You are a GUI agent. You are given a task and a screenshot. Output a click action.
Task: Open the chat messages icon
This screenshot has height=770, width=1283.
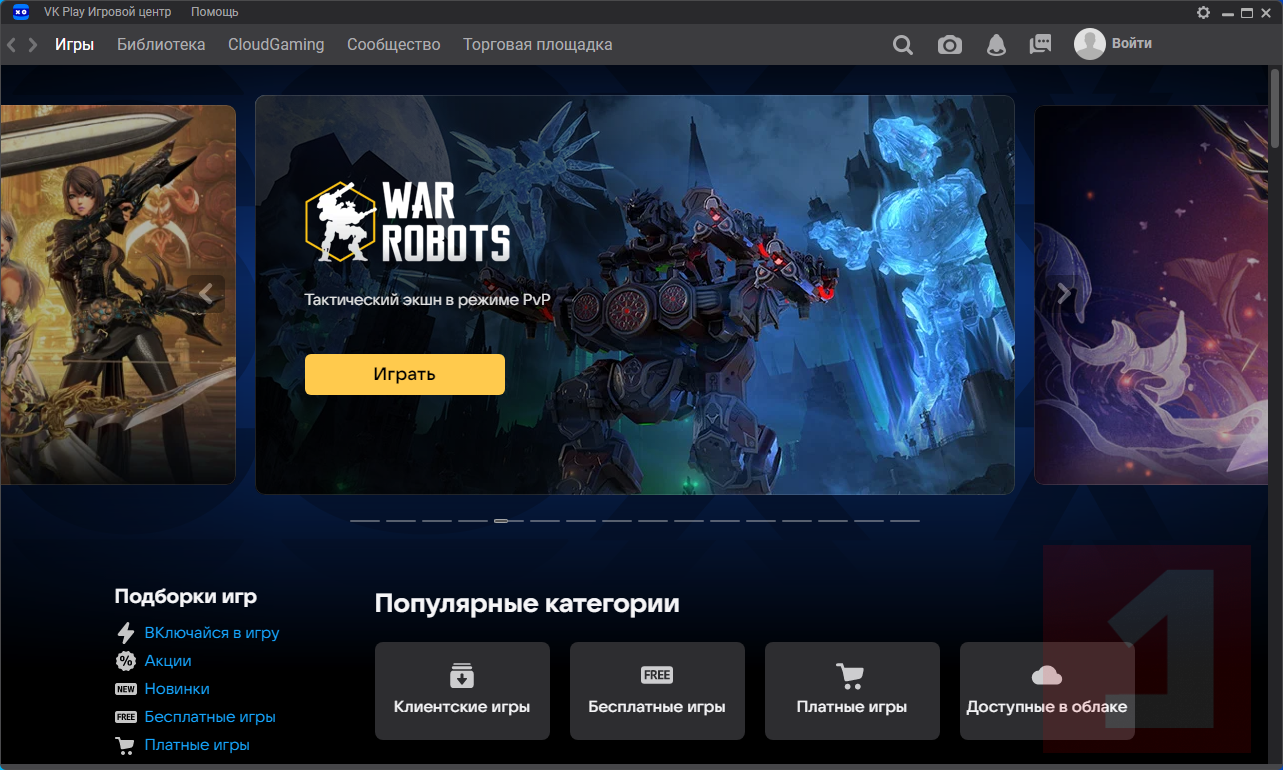[x=1040, y=45]
